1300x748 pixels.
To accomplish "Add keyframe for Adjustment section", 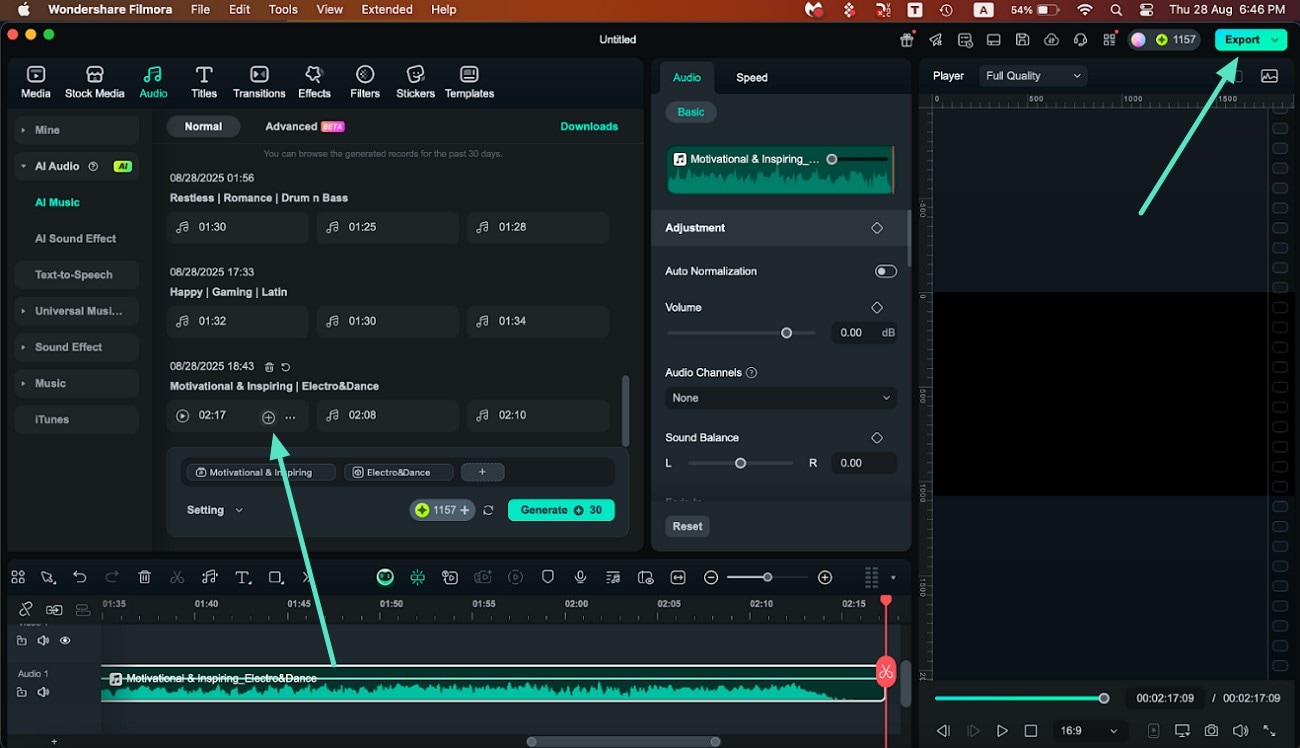I will click(877, 228).
